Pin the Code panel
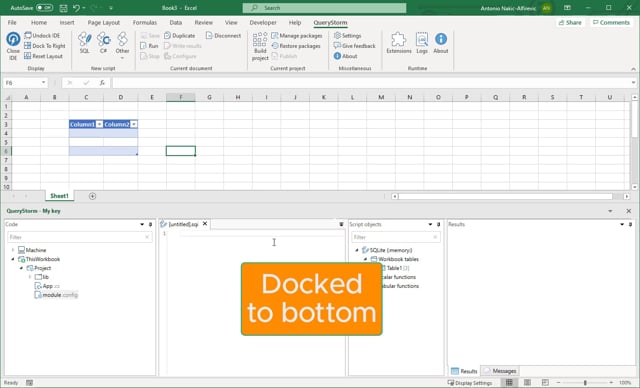 pyautogui.click(x=150, y=224)
